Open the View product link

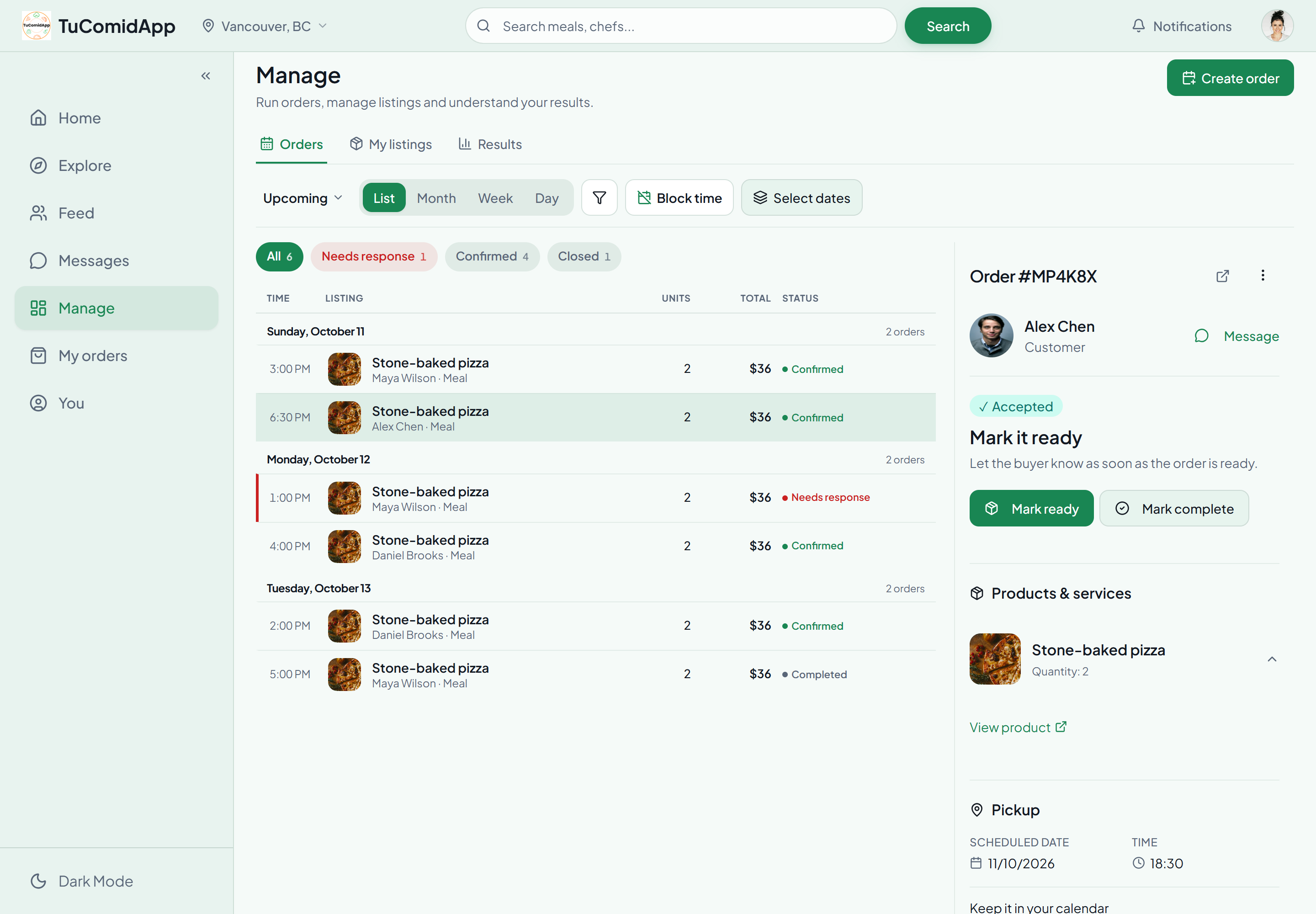pyautogui.click(x=1018, y=727)
